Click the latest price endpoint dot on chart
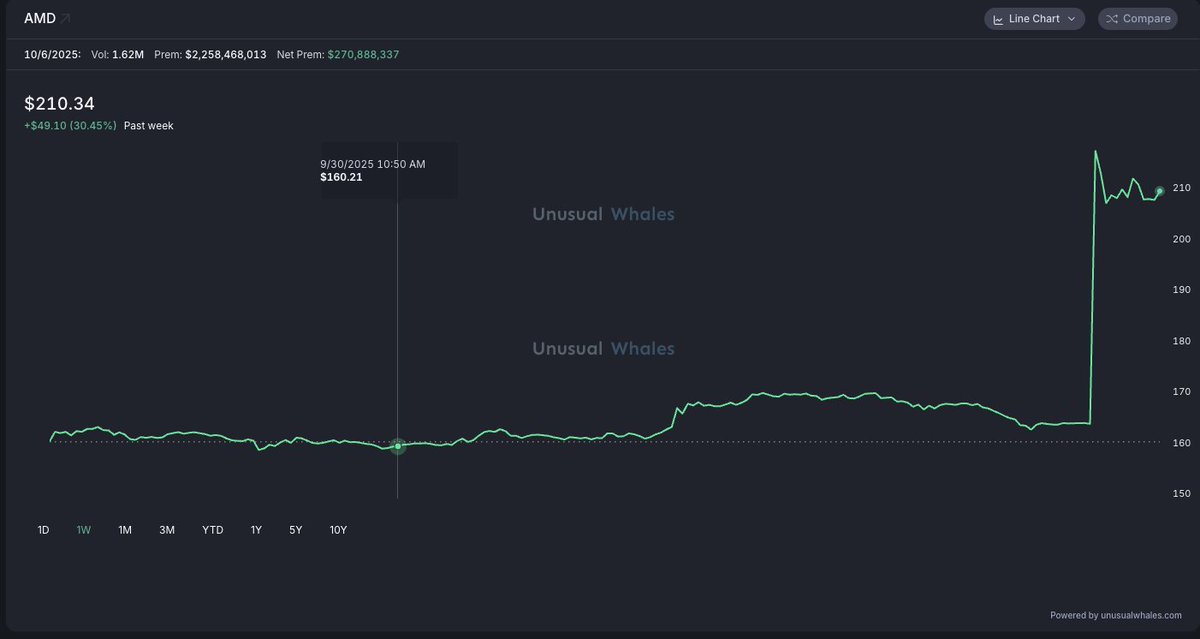 (x=1159, y=191)
